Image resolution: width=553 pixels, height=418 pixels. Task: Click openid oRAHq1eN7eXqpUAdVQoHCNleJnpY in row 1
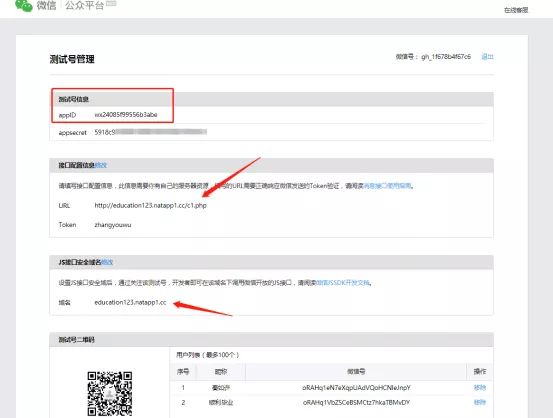coord(356,388)
